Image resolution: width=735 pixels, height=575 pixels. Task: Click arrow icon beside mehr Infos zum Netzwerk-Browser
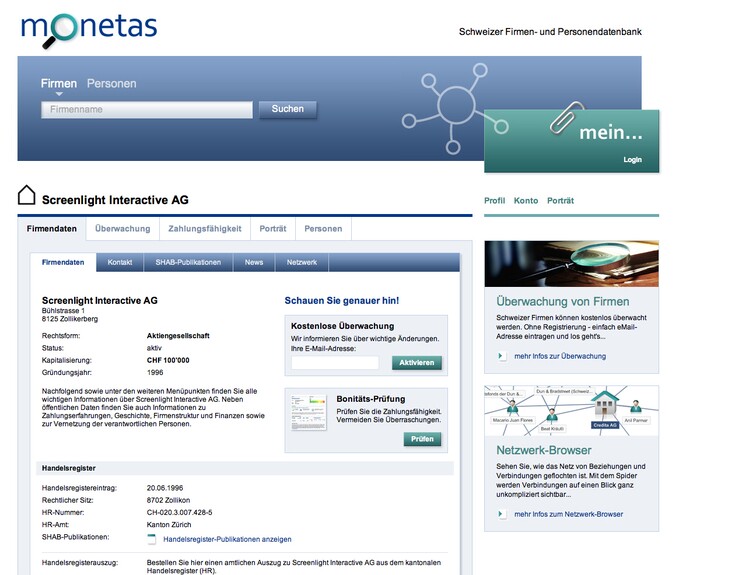pos(501,514)
